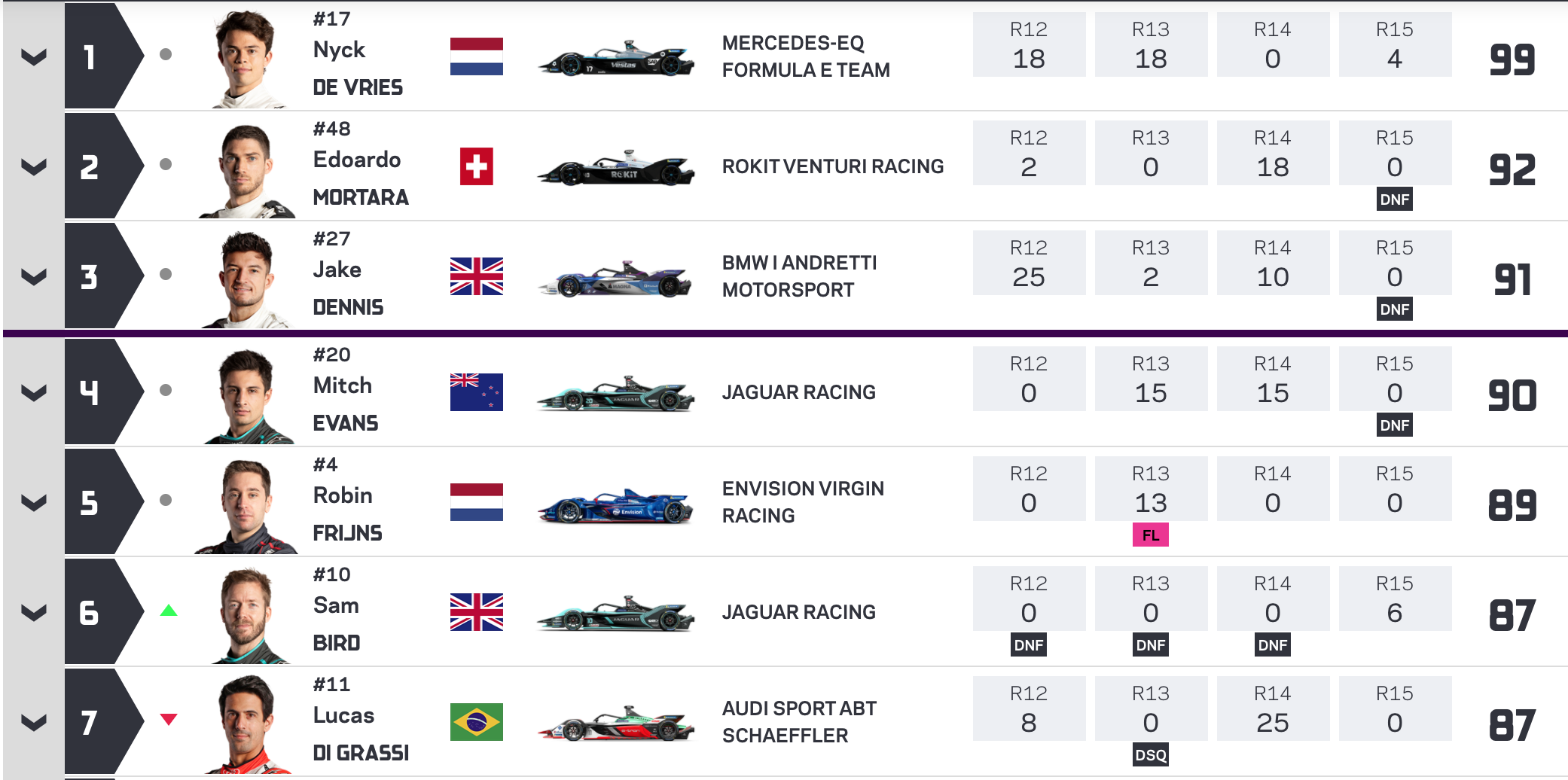The height and width of the screenshot is (780, 1568).
Task: Click the red down arrow next to Lucas di Grassi
Action: coord(169,720)
